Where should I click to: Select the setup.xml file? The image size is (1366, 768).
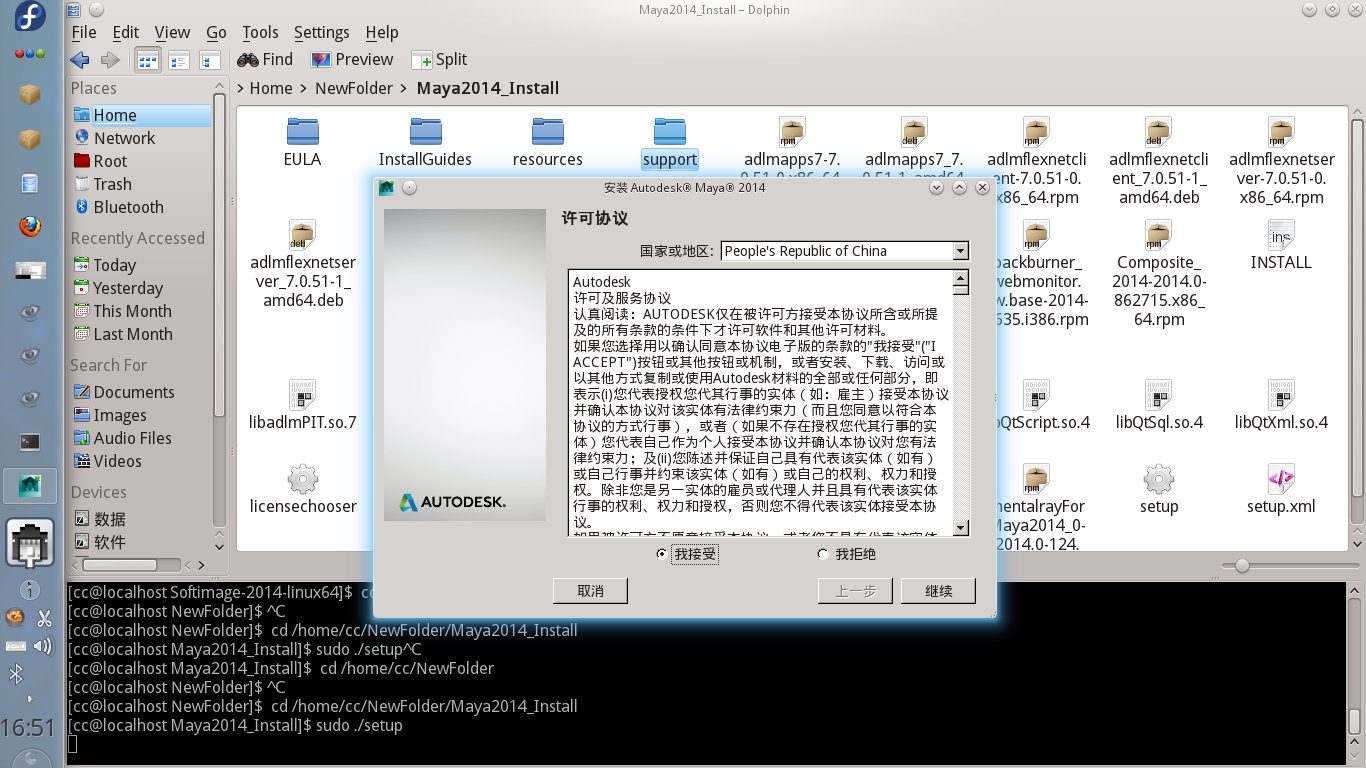(1281, 488)
